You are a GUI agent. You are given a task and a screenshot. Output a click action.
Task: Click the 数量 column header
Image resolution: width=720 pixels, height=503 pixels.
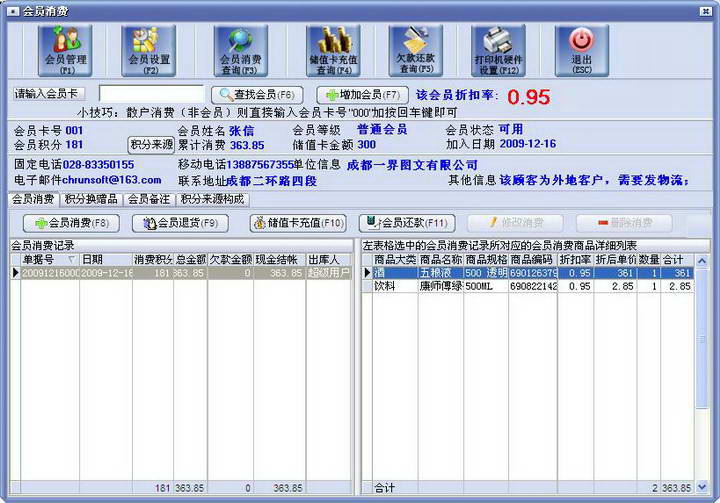(649, 260)
